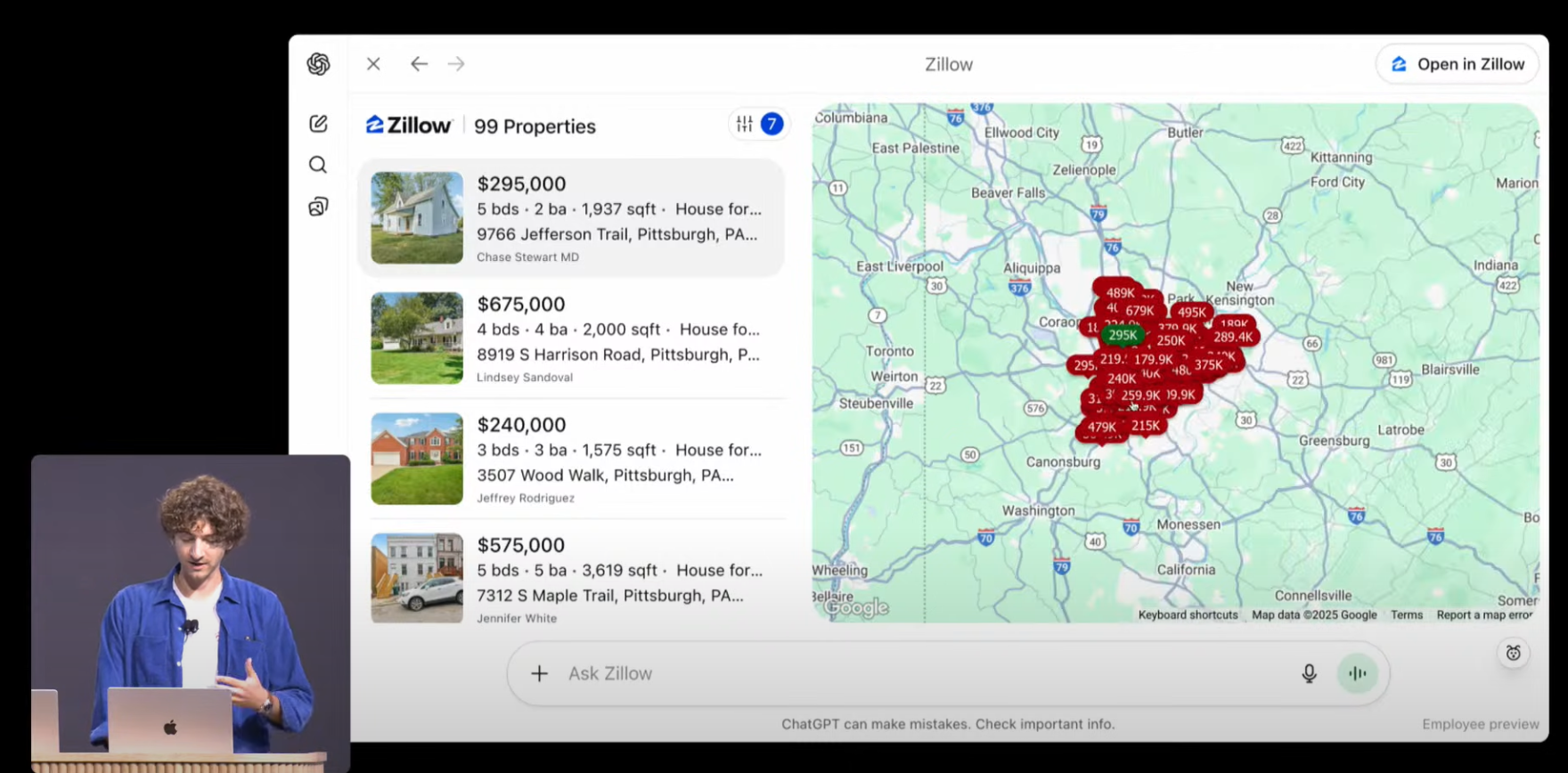The width and height of the screenshot is (1568, 773).
Task: Click the plus attach button in composer
Action: tap(539, 673)
